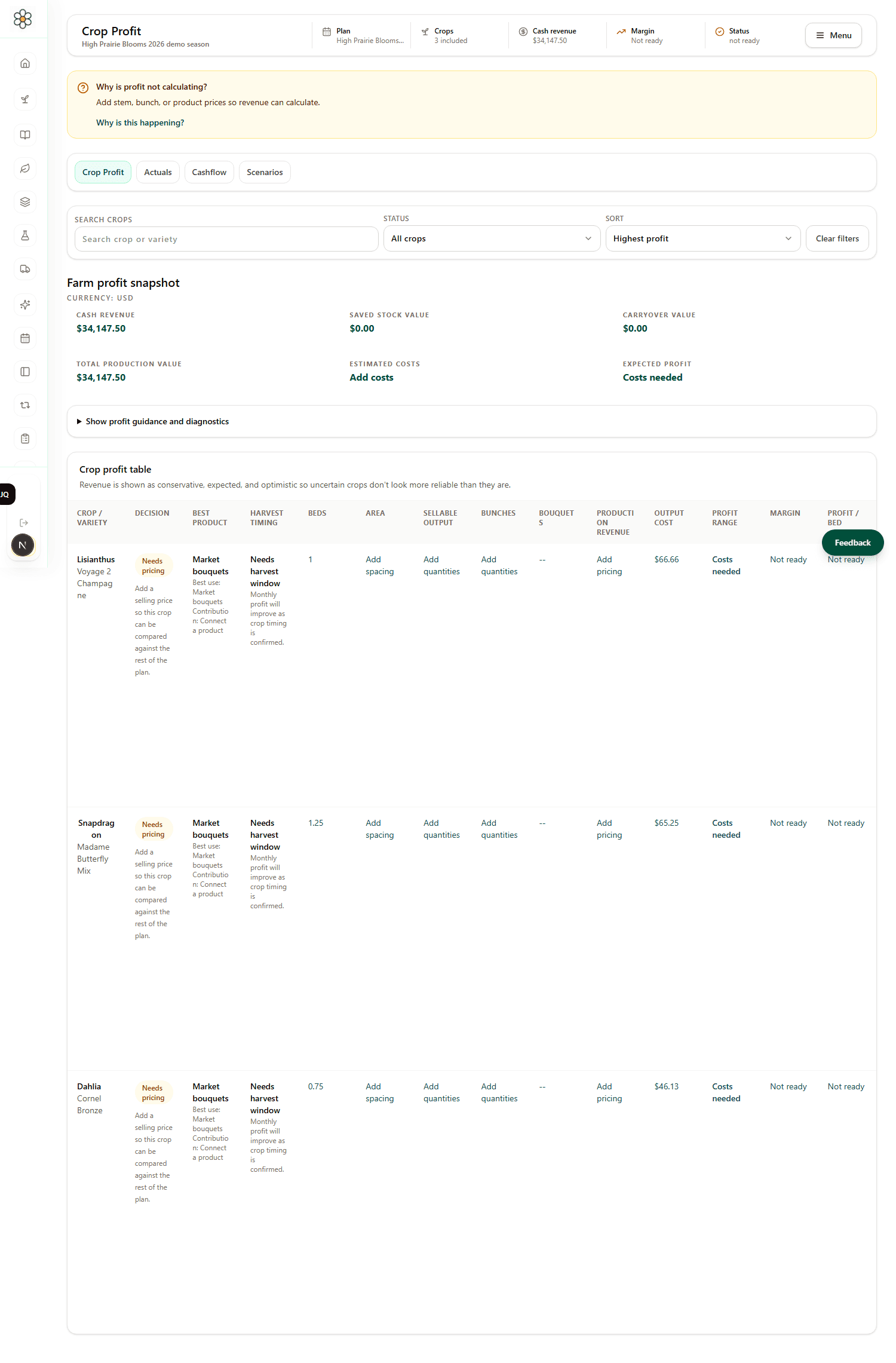Focus the Search crop or variety field
896x1363 pixels.
click(226, 239)
